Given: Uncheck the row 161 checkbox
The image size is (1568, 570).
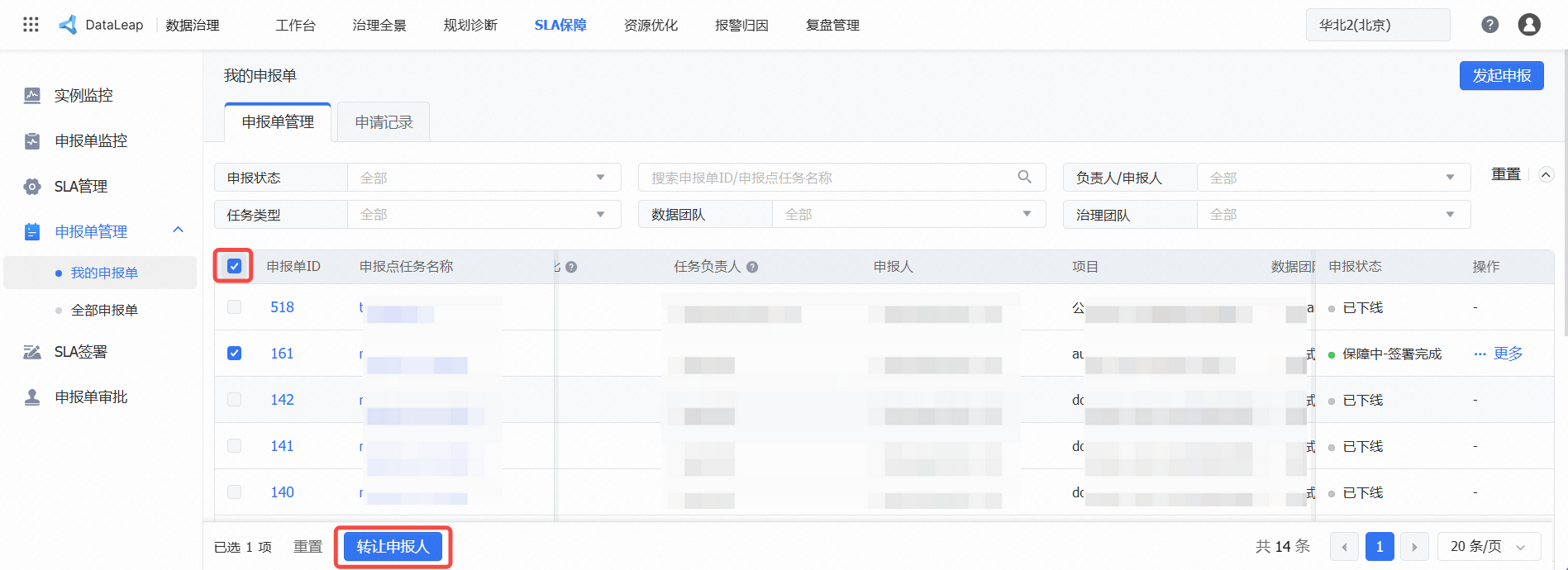Looking at the screenshot, I should click(234, 354).
